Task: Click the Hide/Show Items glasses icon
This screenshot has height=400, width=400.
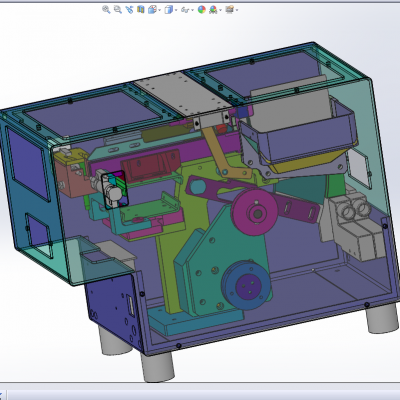Action: [x=185, y=10]
